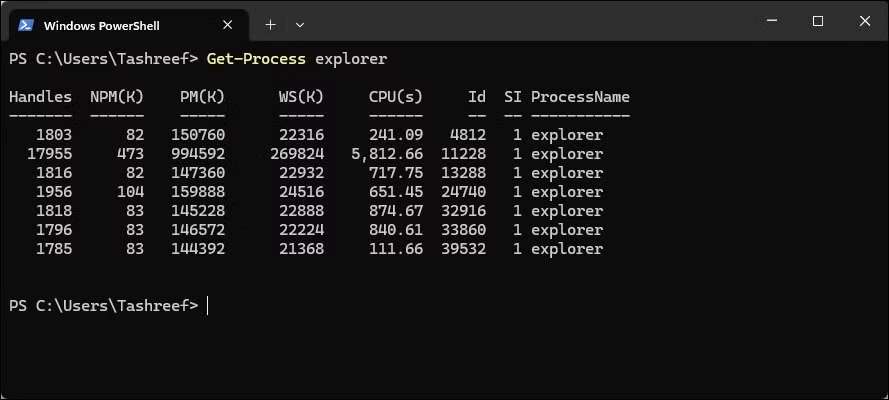Viewport: 889px width, 400px height.
Task: Click the Handles column header
Action: pyautogui.click(x=40, y=97)
